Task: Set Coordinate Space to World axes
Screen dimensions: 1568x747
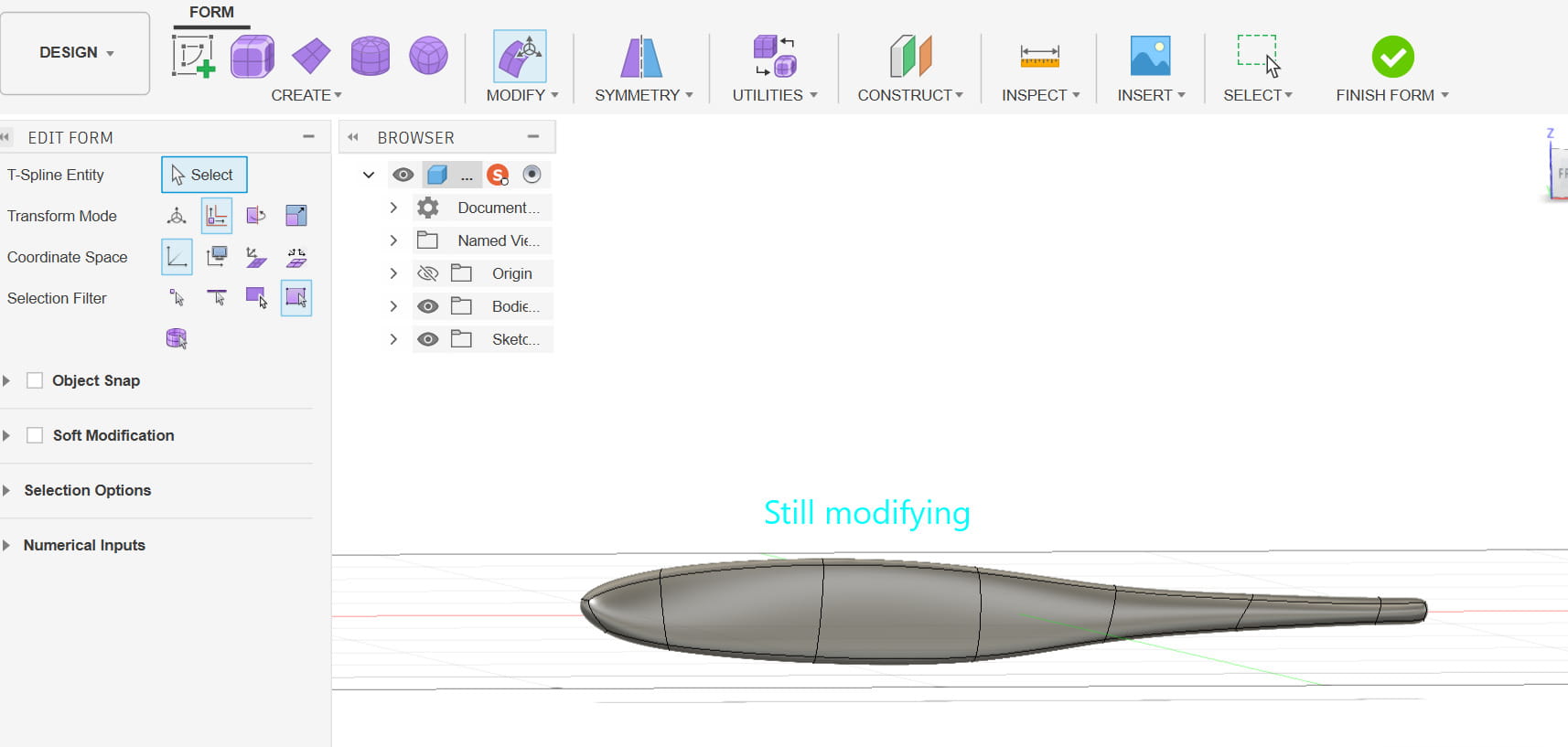Action: click(x=177, y=257)
